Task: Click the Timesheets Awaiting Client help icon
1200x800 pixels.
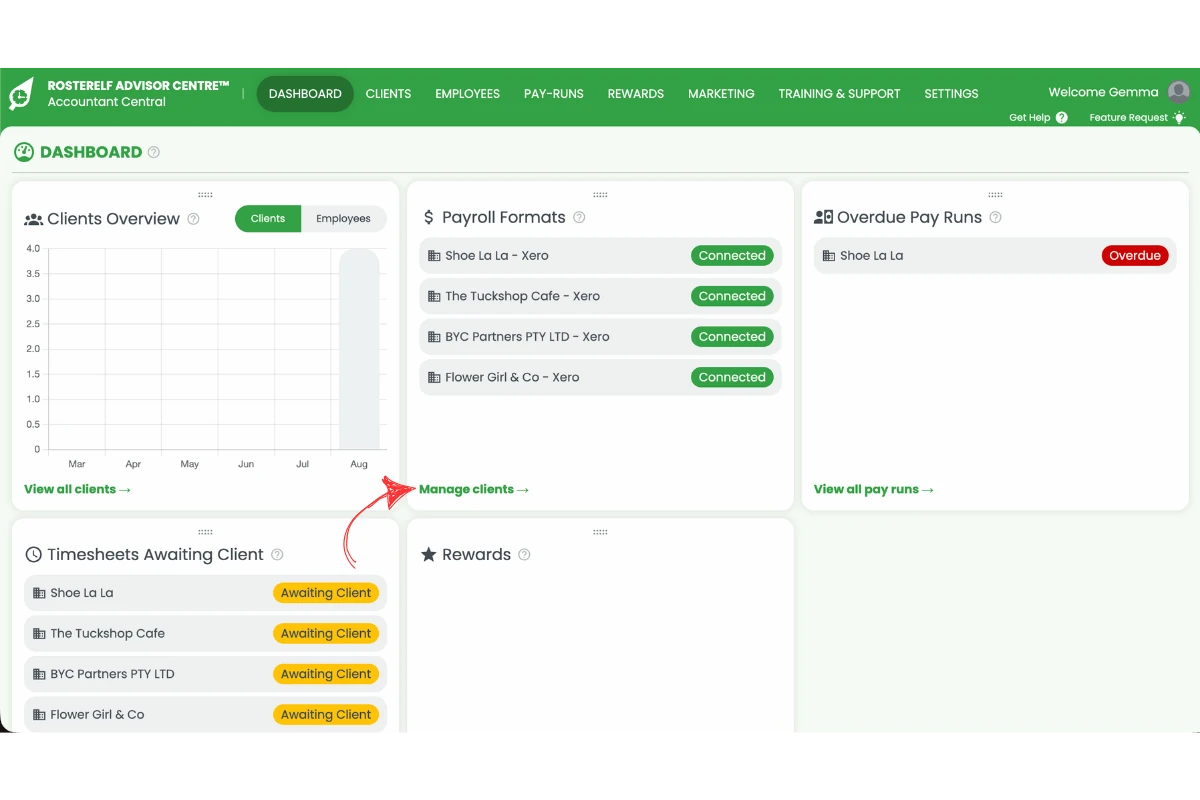Action: point(277,555)
